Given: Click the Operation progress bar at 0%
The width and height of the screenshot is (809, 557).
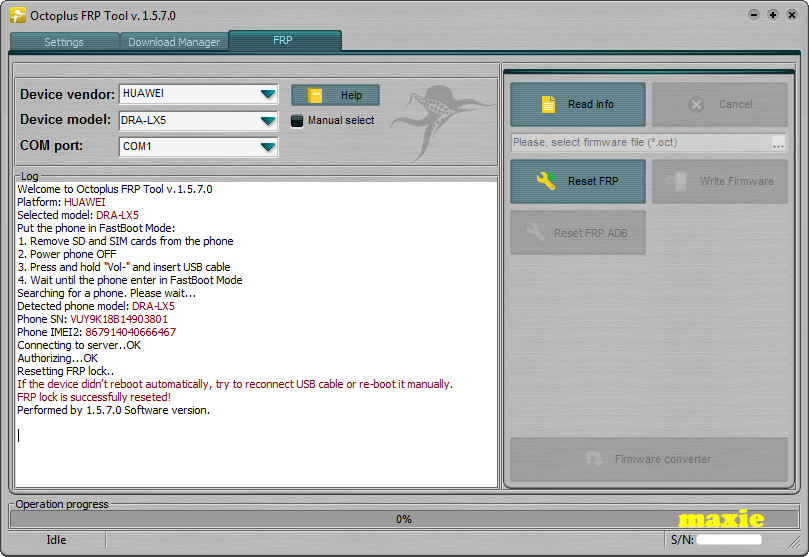Looking at the screenshot, I should pyautogui.click(x=404, y=519).
